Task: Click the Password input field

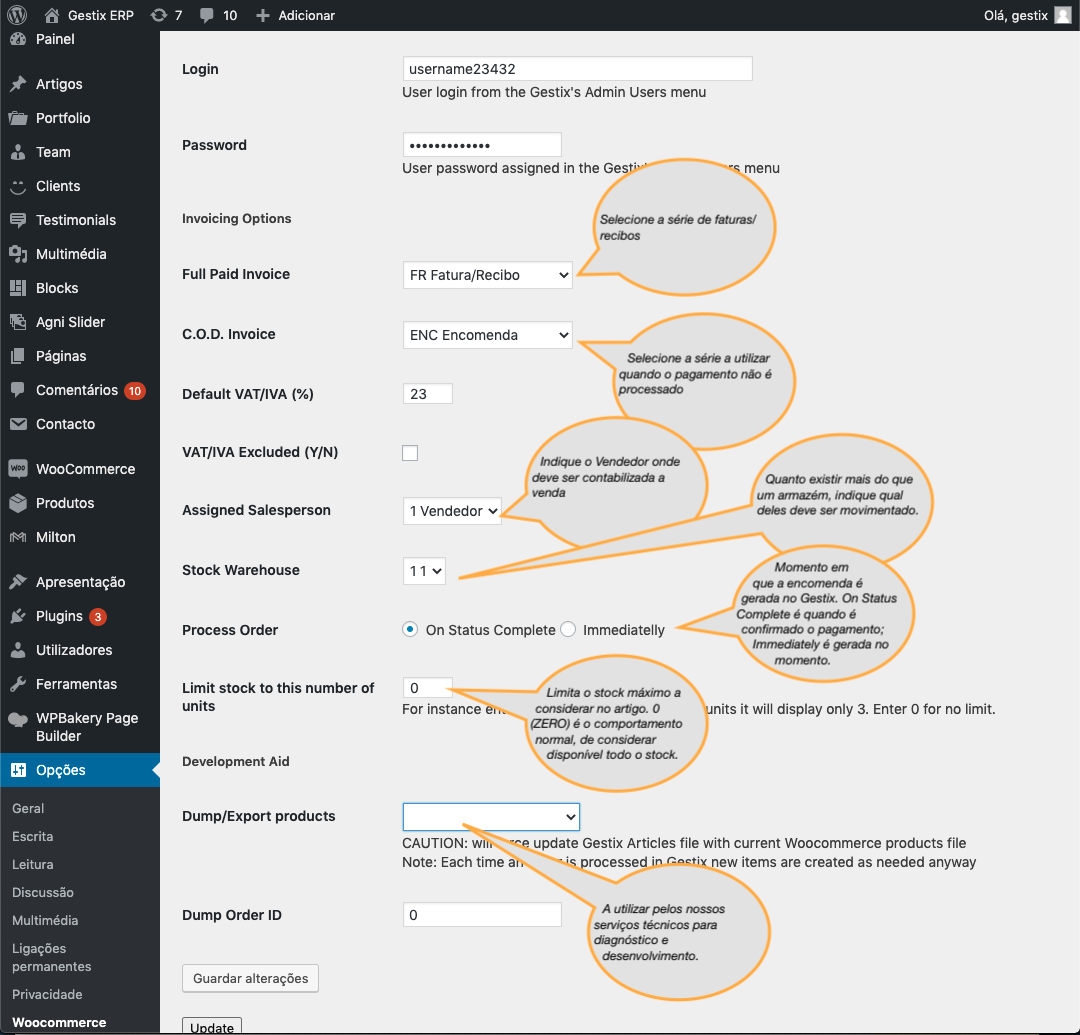Action: click(482, 145)
